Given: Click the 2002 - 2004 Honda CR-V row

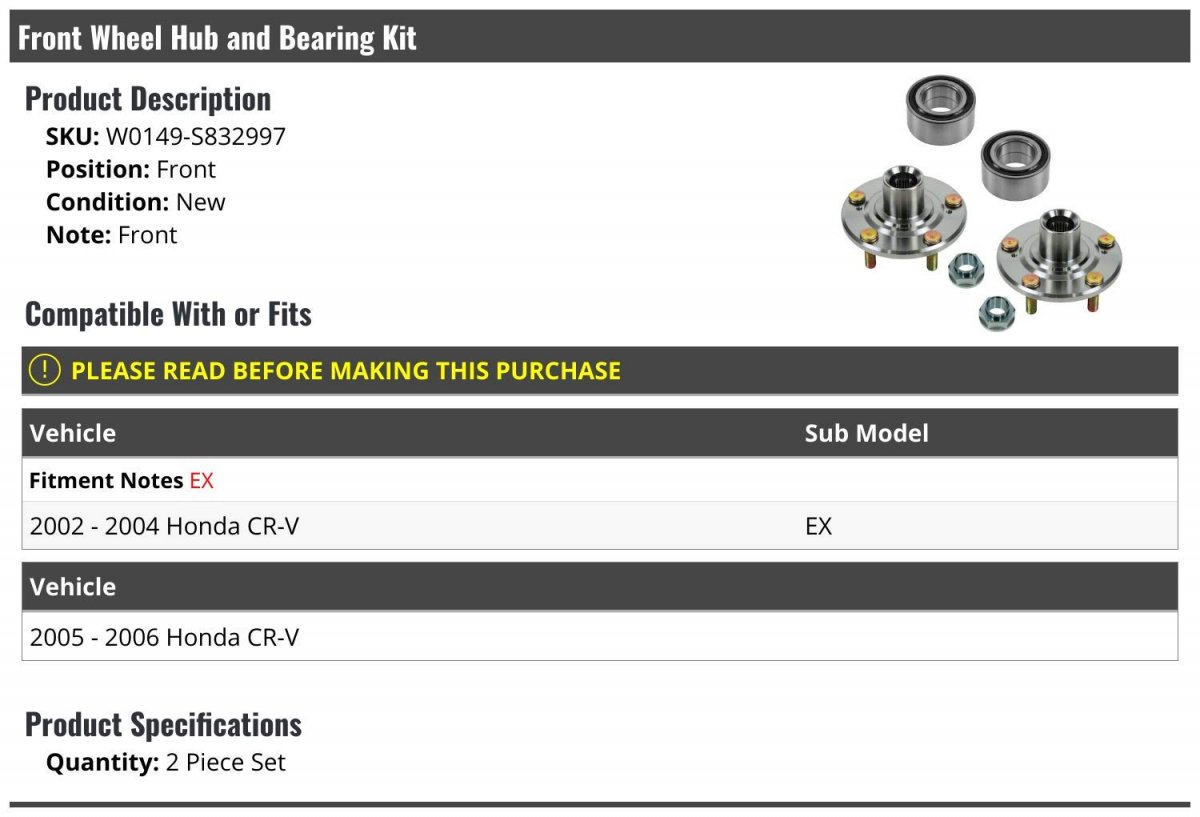Looking at the screenshot, I should (x=600, y=525).
